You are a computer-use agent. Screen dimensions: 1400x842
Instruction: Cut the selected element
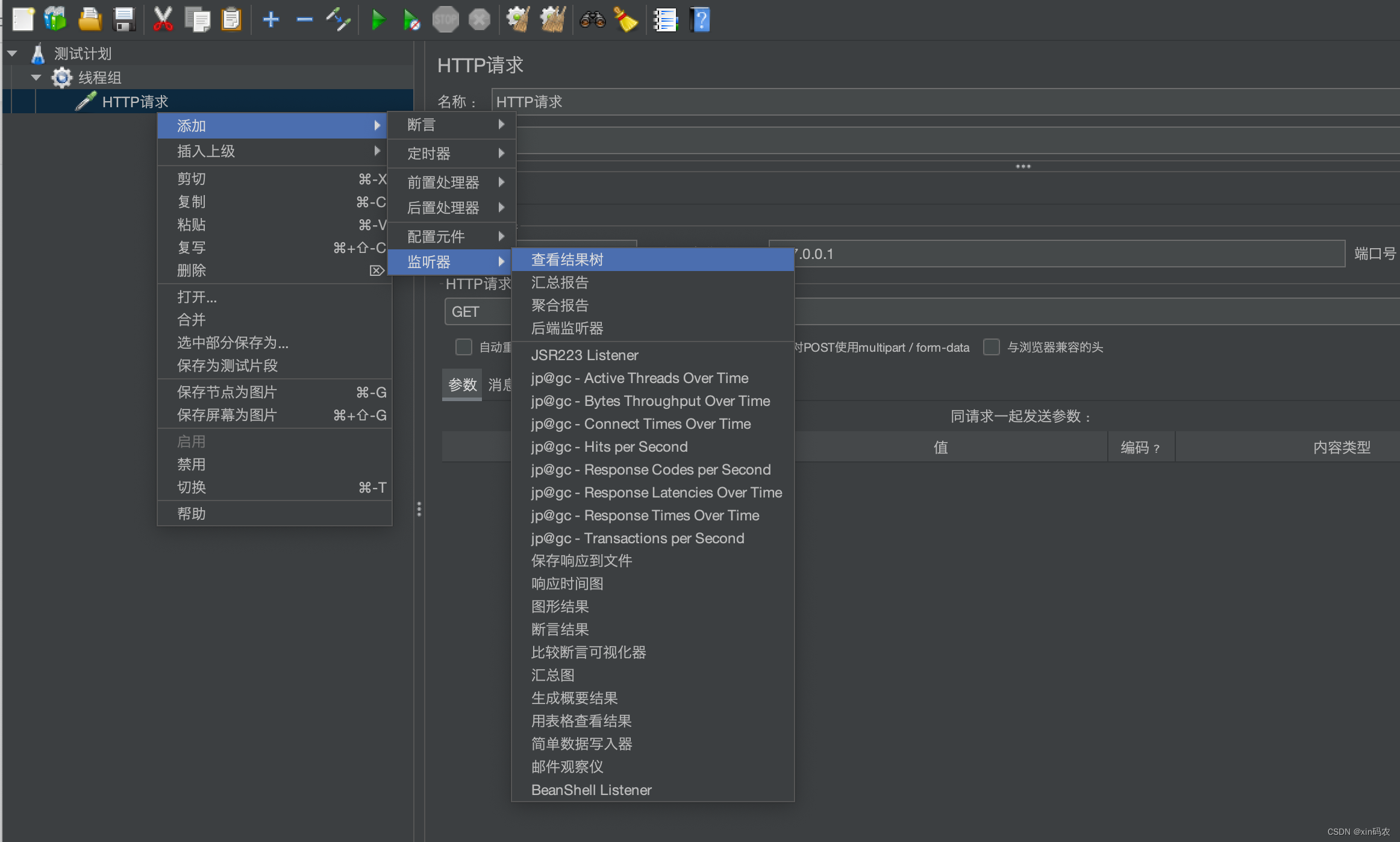[163, 19]
